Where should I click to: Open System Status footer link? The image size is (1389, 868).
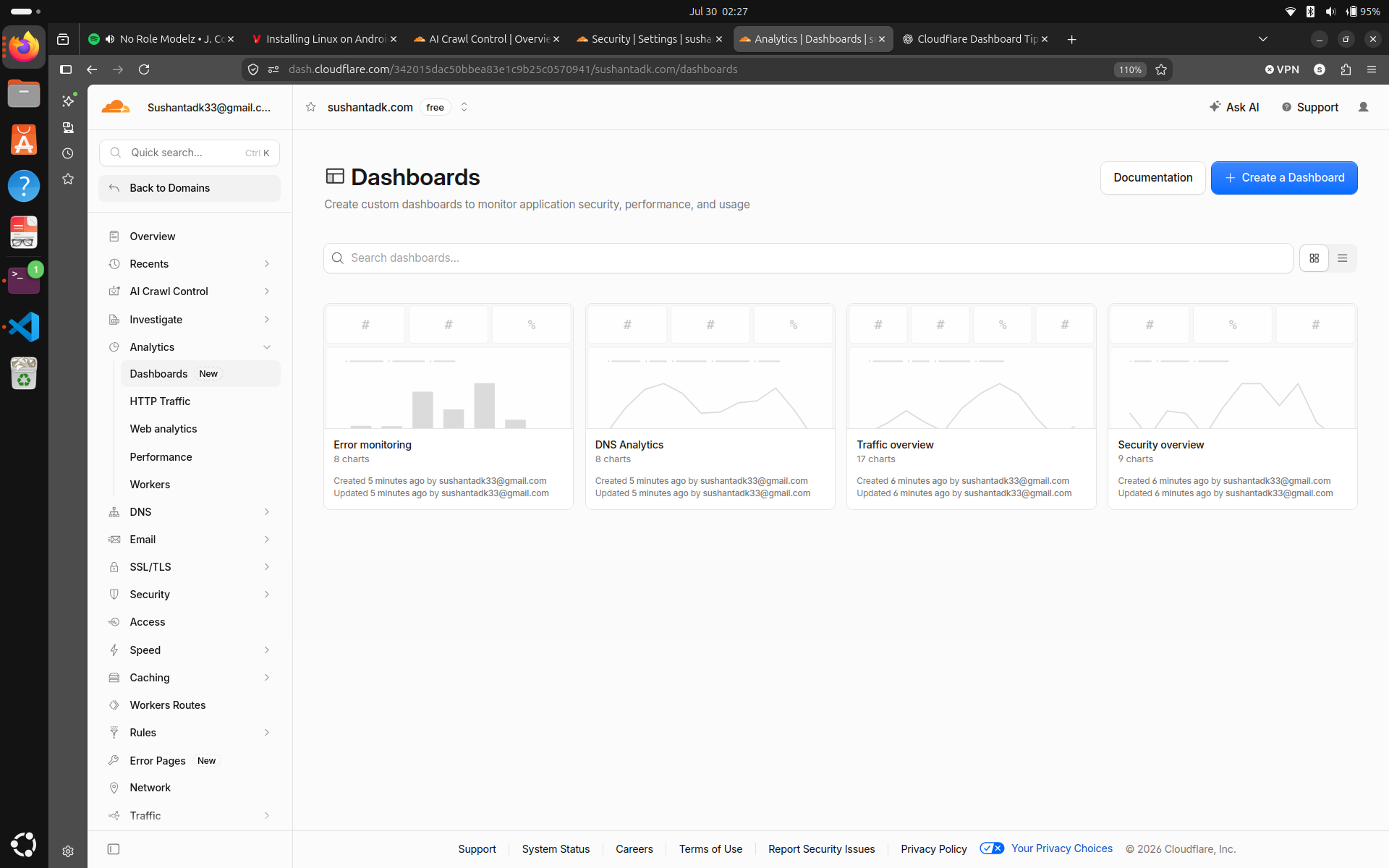click(x=556, y=849)
